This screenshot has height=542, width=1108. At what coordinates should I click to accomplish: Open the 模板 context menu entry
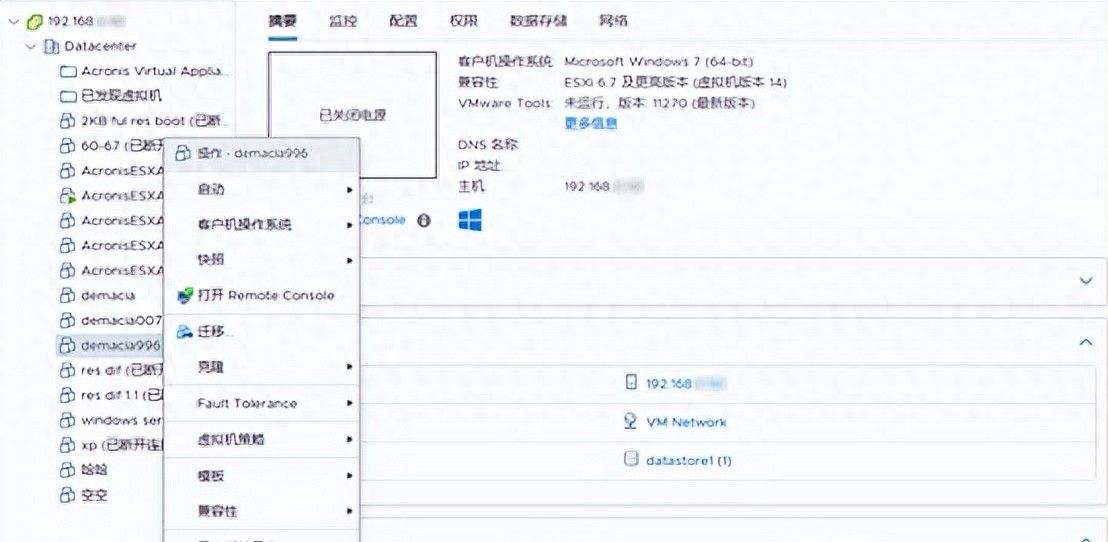(x=262, y=476)
